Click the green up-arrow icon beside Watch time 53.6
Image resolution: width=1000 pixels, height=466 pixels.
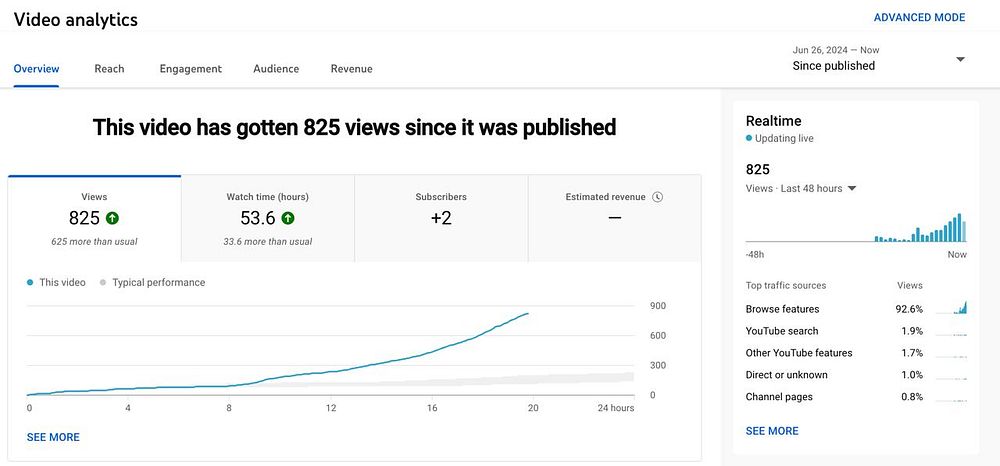pos(288,218)
